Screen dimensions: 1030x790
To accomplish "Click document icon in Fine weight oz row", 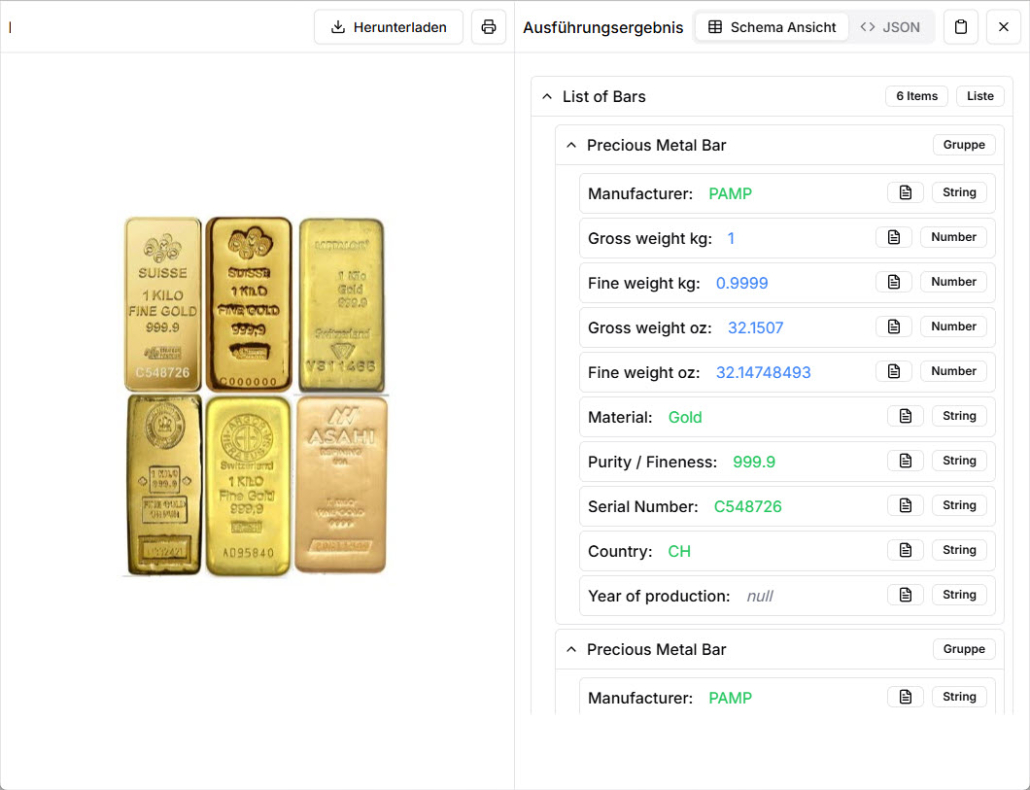I will point(893,371).
